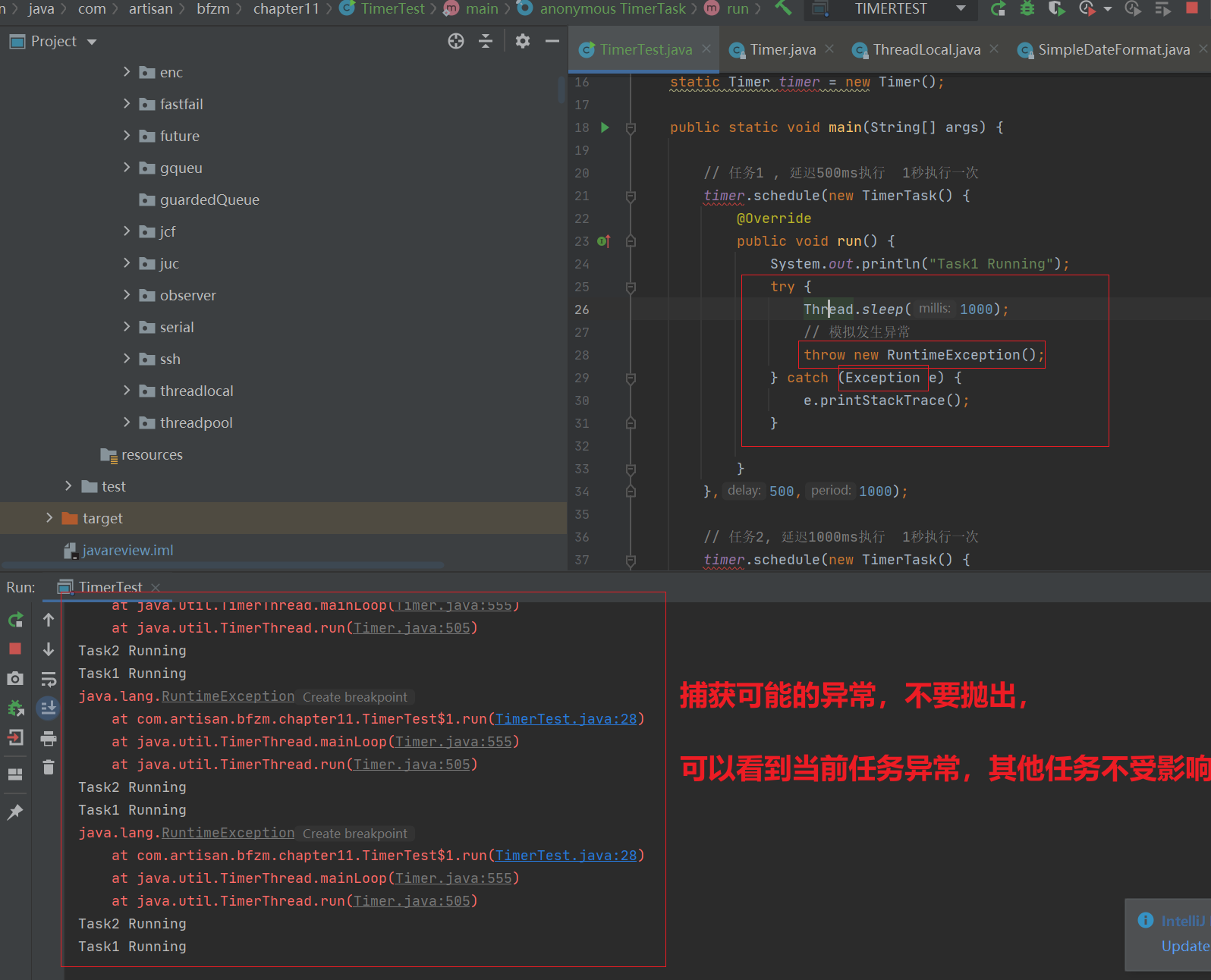
Task: Select the TimerTest tab in Run panel
Action: [x=110, y=587]
